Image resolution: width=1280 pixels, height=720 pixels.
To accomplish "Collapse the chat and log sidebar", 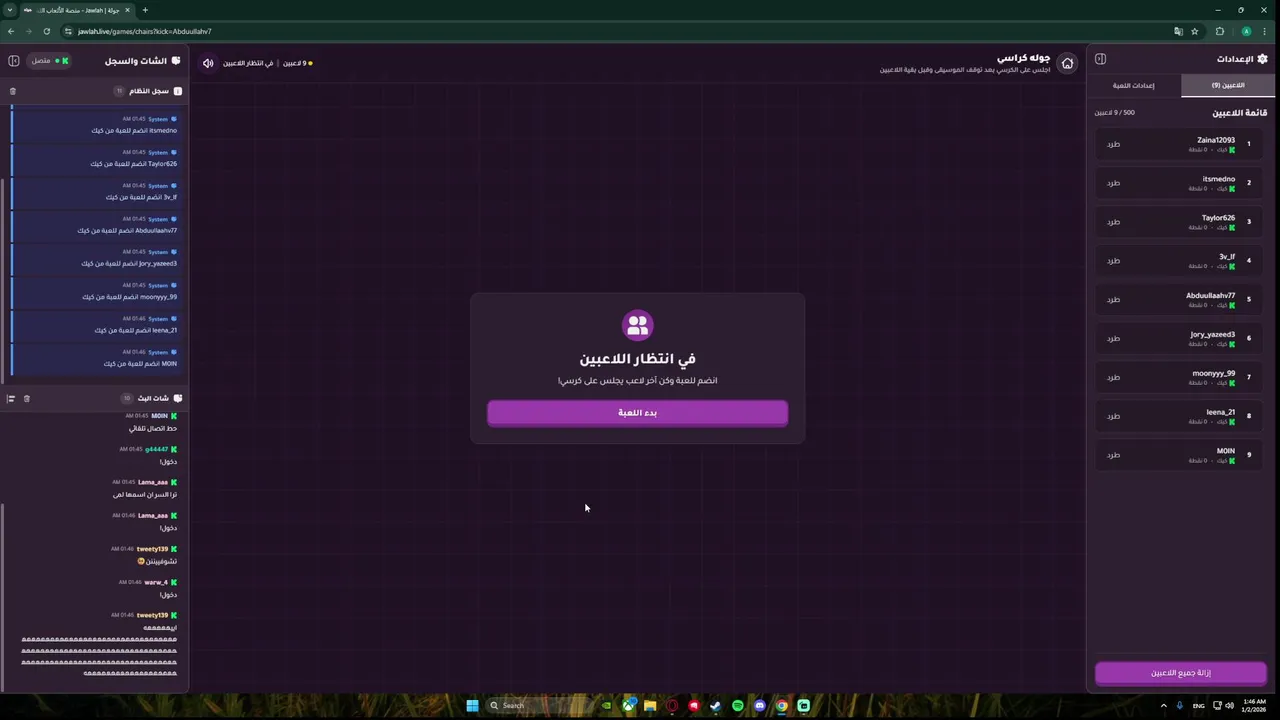I will coord(13,61).
